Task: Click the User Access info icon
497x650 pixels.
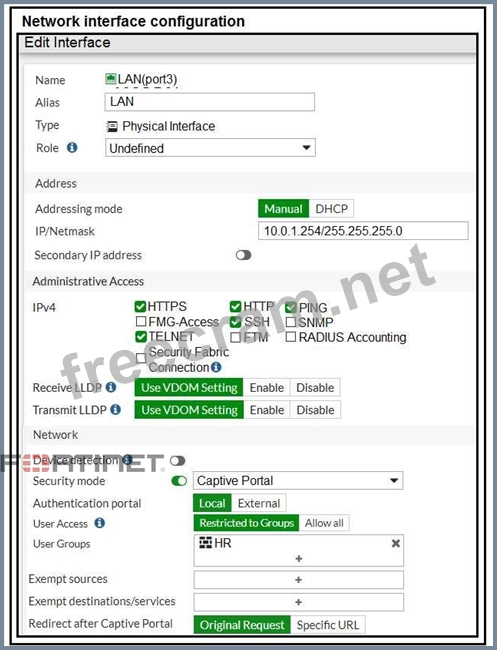Action: [99, 523]
